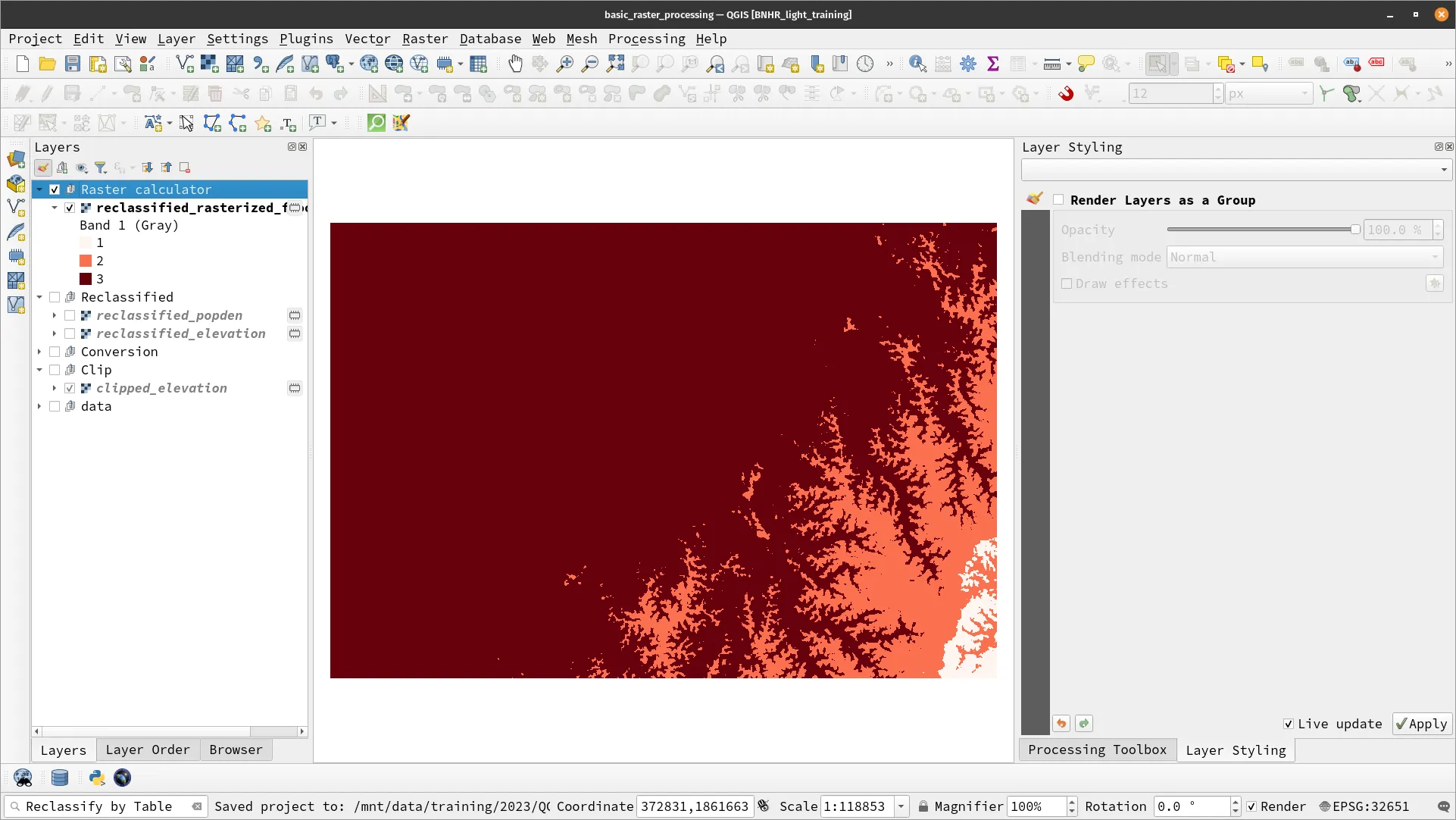Image resolution: width=1456 pixels, height=820 pixels.
Task: Click the dark red class 3 swatch
Action: (x=86, y=279)
